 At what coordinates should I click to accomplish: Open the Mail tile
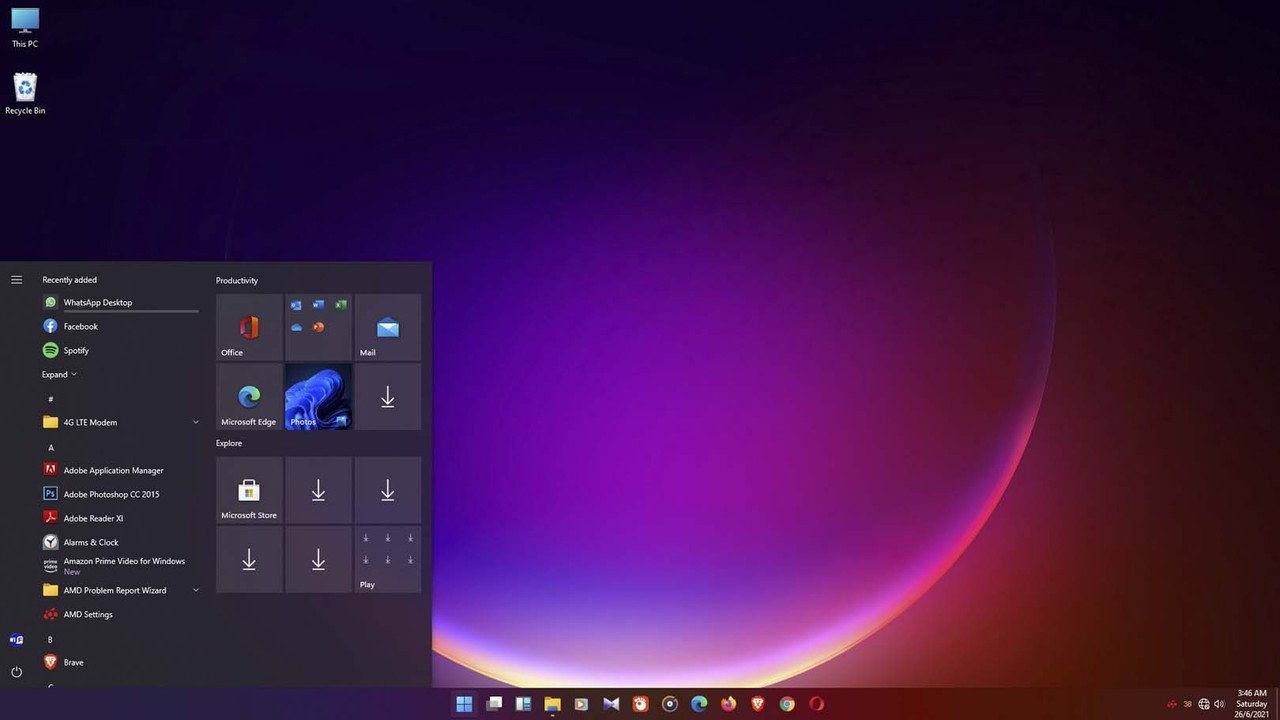[388, 327]
